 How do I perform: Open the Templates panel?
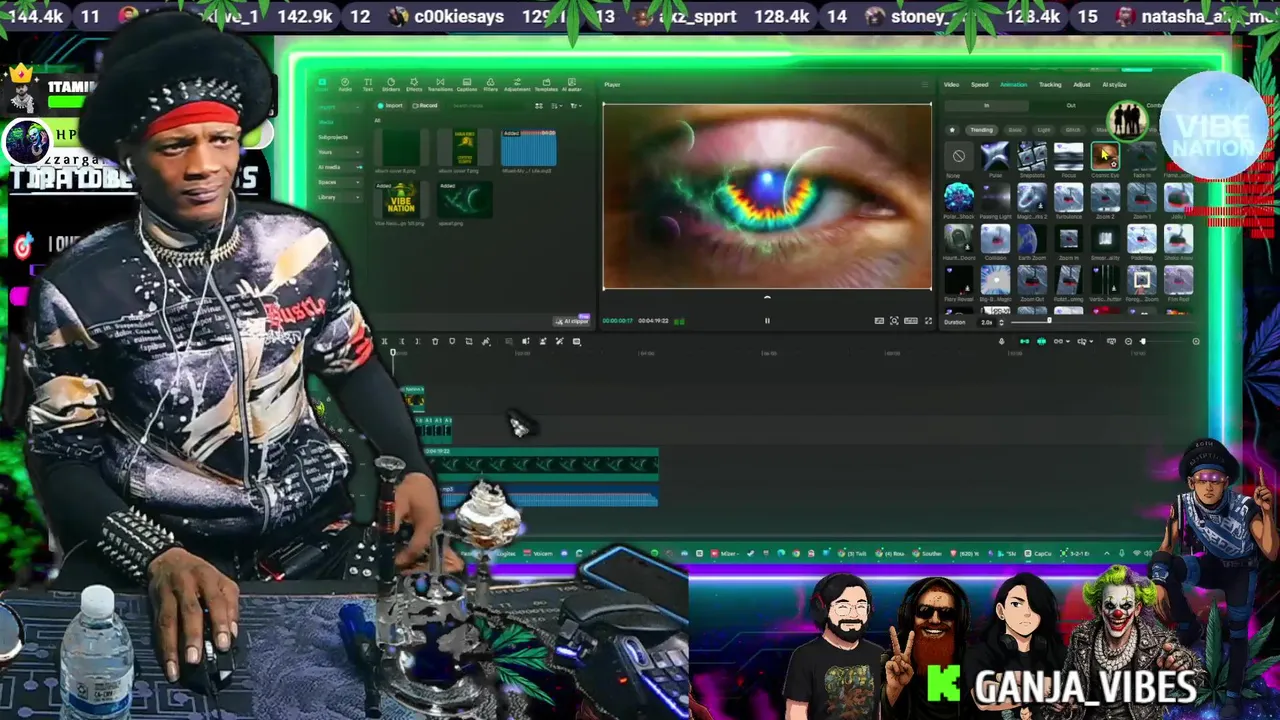tap(546, 85)
